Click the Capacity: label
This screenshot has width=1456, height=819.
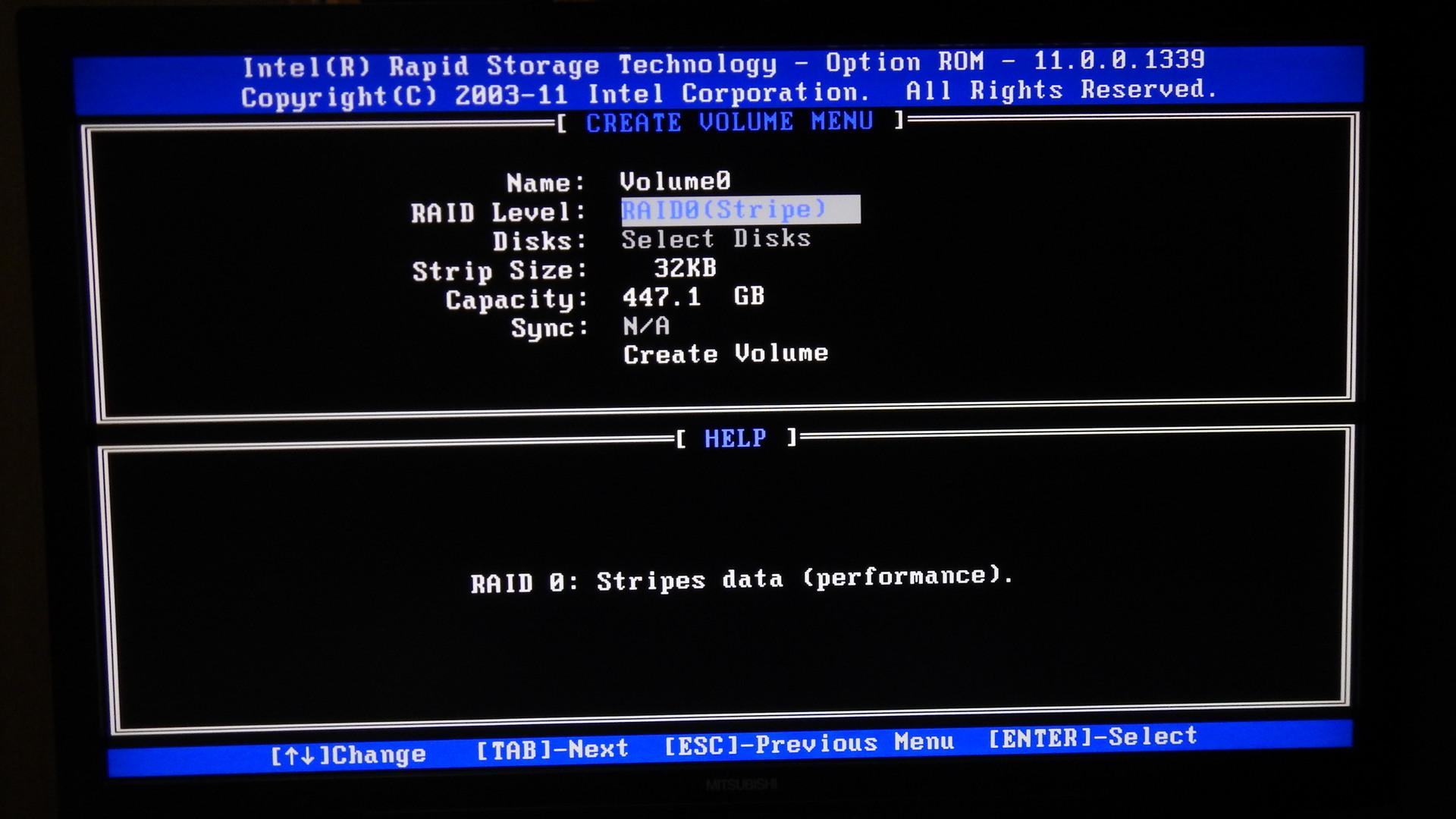point(516,300)
